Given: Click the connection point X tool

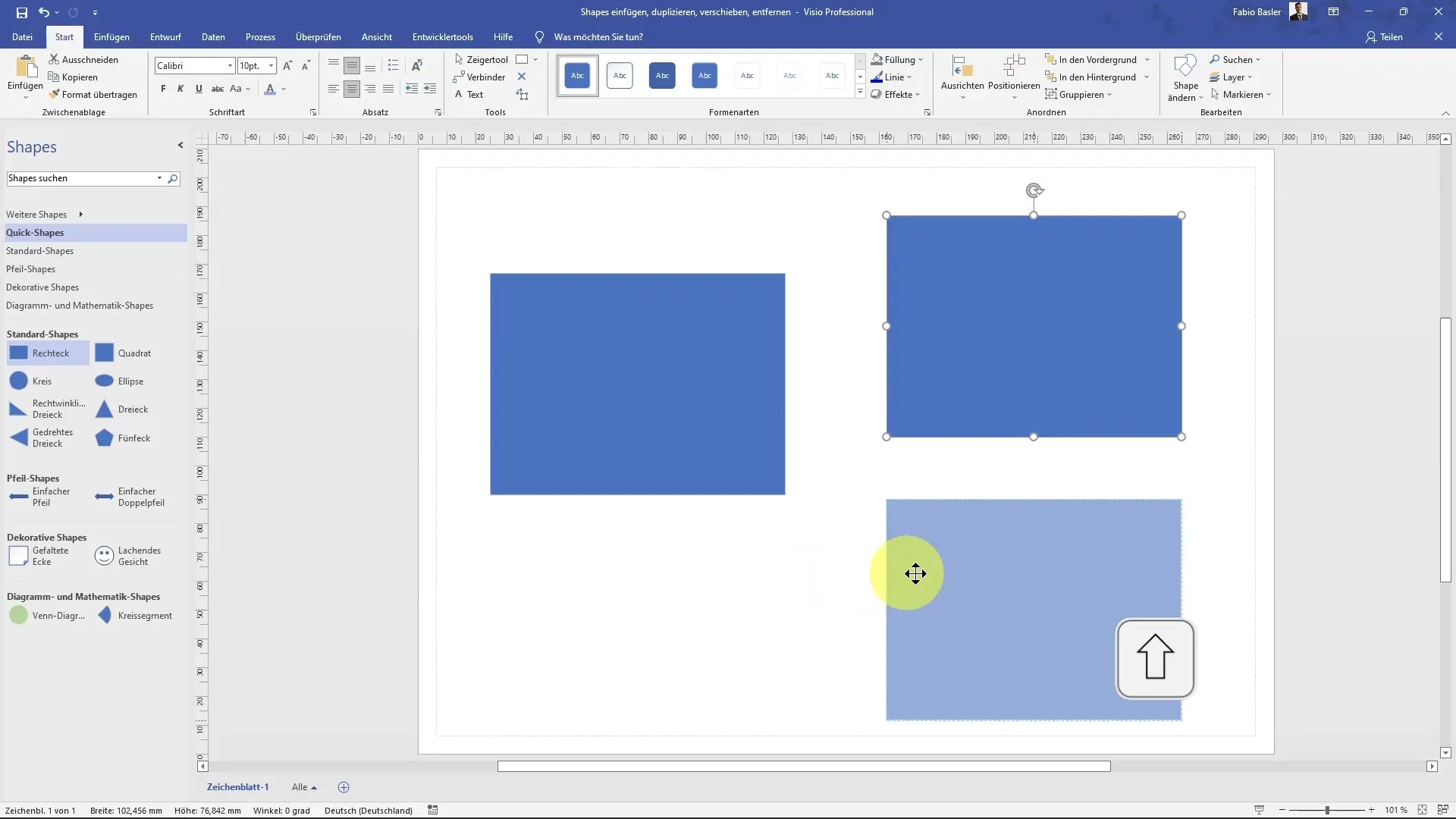Looking at the screenshot, I should click(522, 77).
